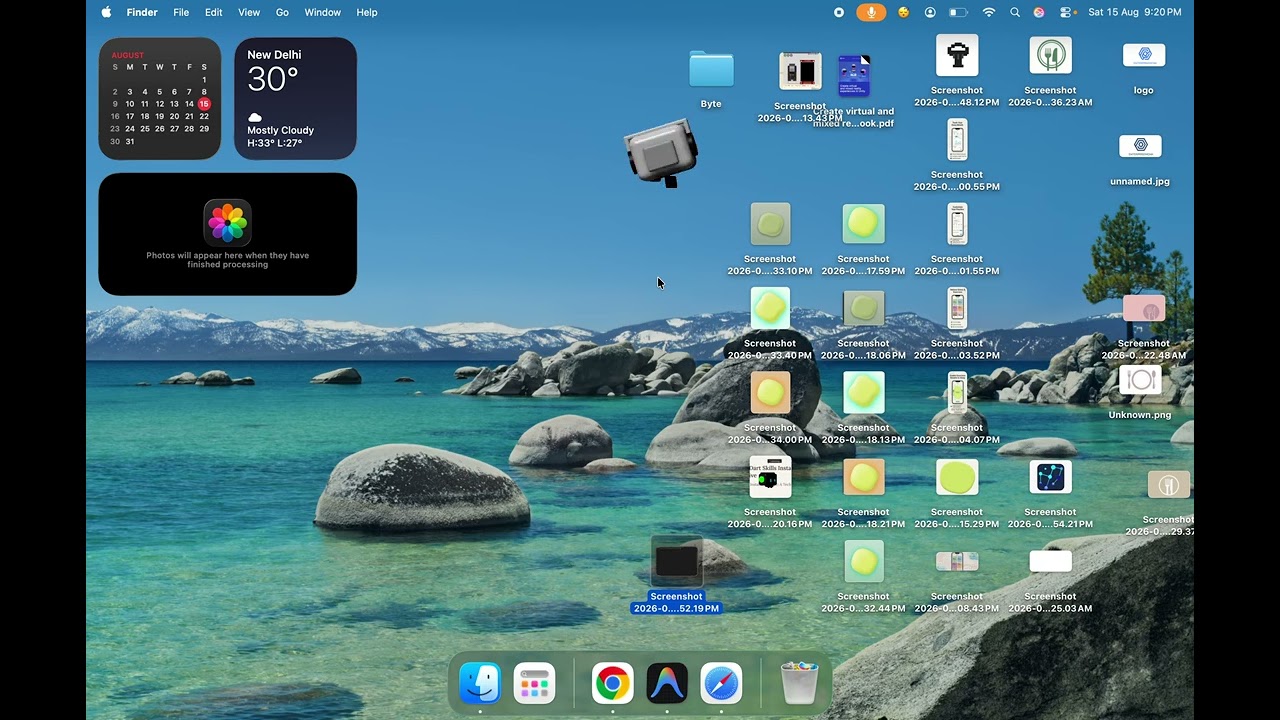Launch Google Chrome from the Dock
The image size is (1280, 720).
(x=612, y=684)
